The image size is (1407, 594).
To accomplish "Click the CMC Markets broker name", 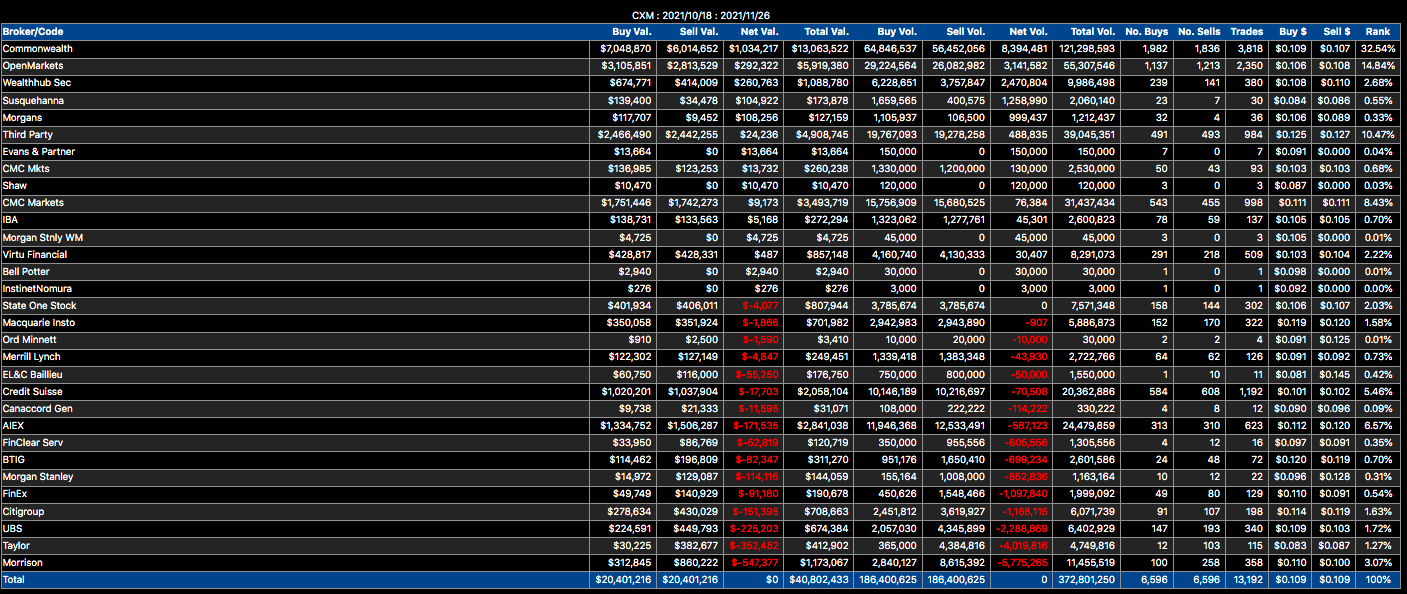I will 33,203.
